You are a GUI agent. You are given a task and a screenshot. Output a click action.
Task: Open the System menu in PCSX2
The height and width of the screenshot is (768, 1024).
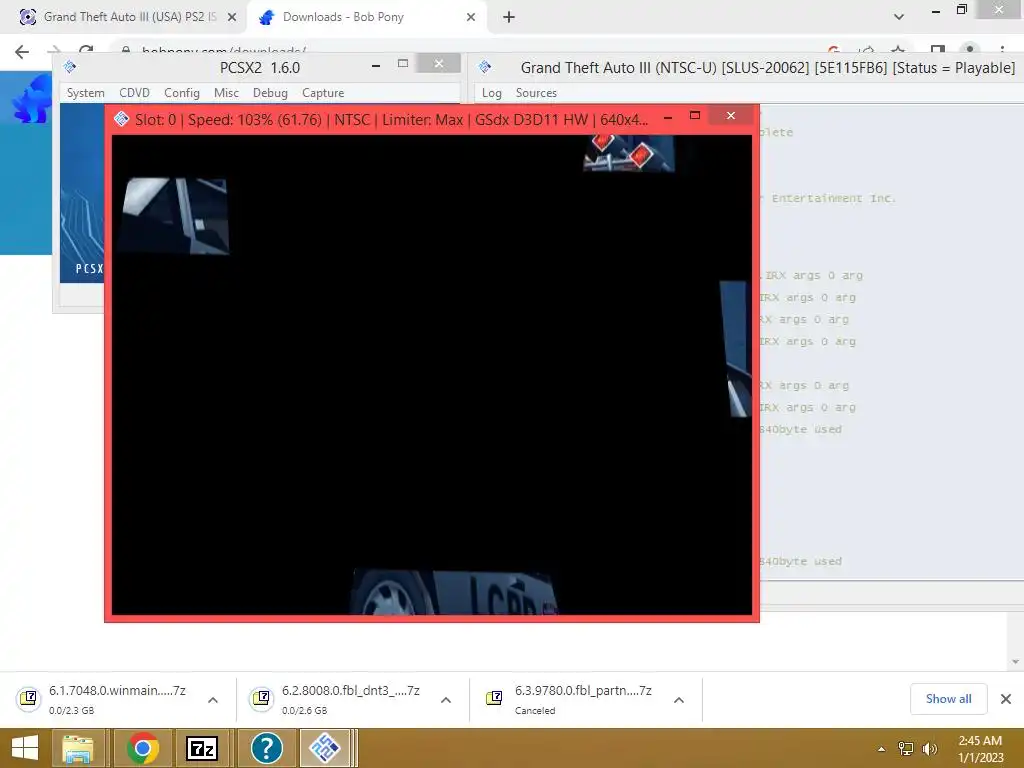coord(86,93)
